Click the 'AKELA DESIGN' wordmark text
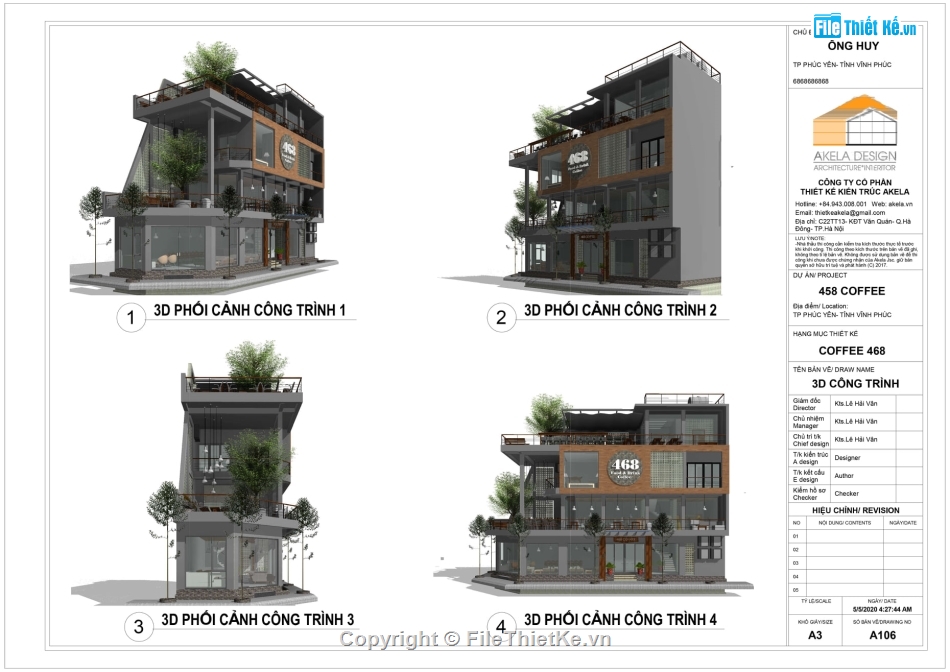Image resolution: width=950 pixels, height=672 pixels. coord(855,156)
